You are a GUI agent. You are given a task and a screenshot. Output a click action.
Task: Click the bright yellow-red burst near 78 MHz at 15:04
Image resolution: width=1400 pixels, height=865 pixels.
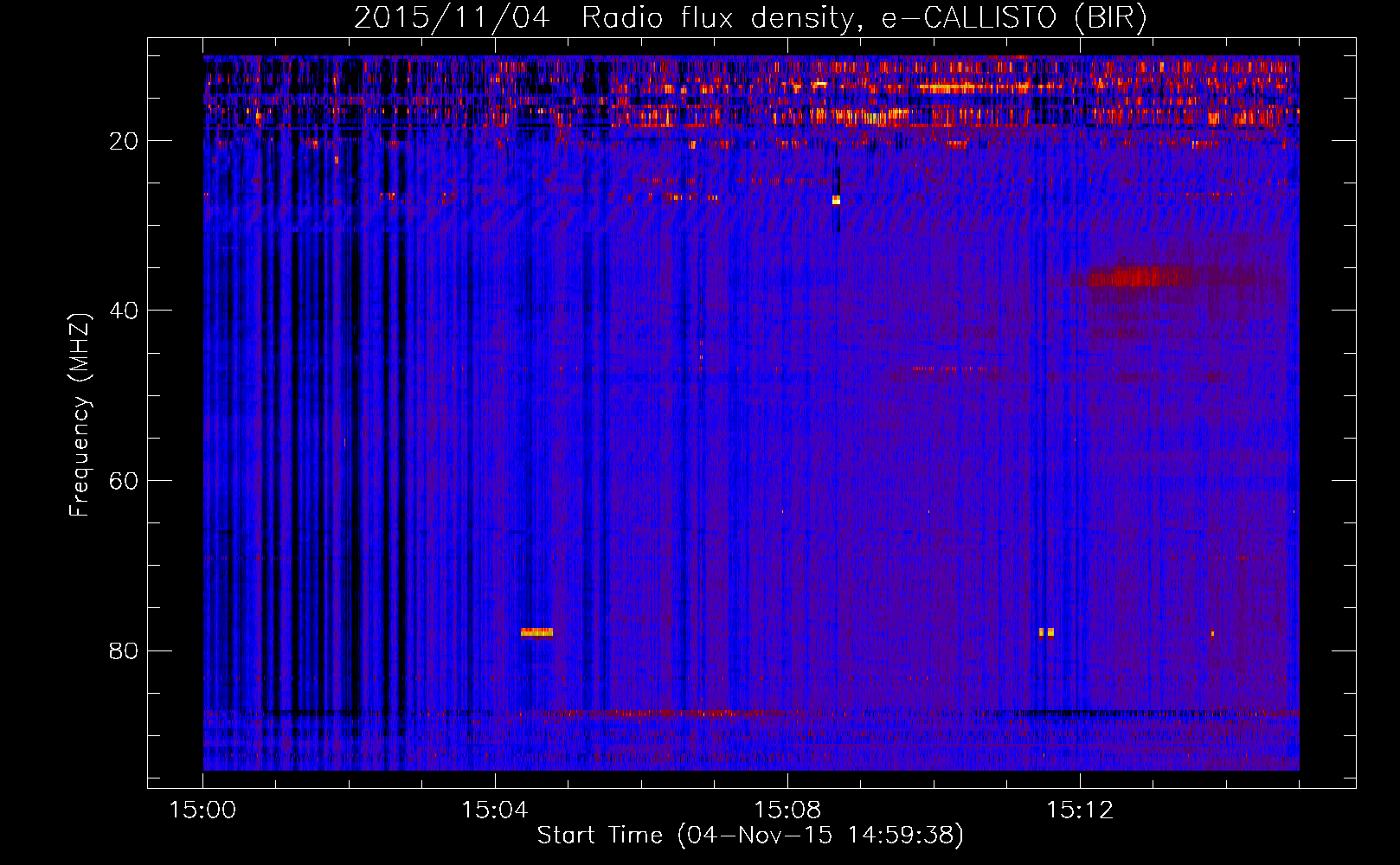536,632
